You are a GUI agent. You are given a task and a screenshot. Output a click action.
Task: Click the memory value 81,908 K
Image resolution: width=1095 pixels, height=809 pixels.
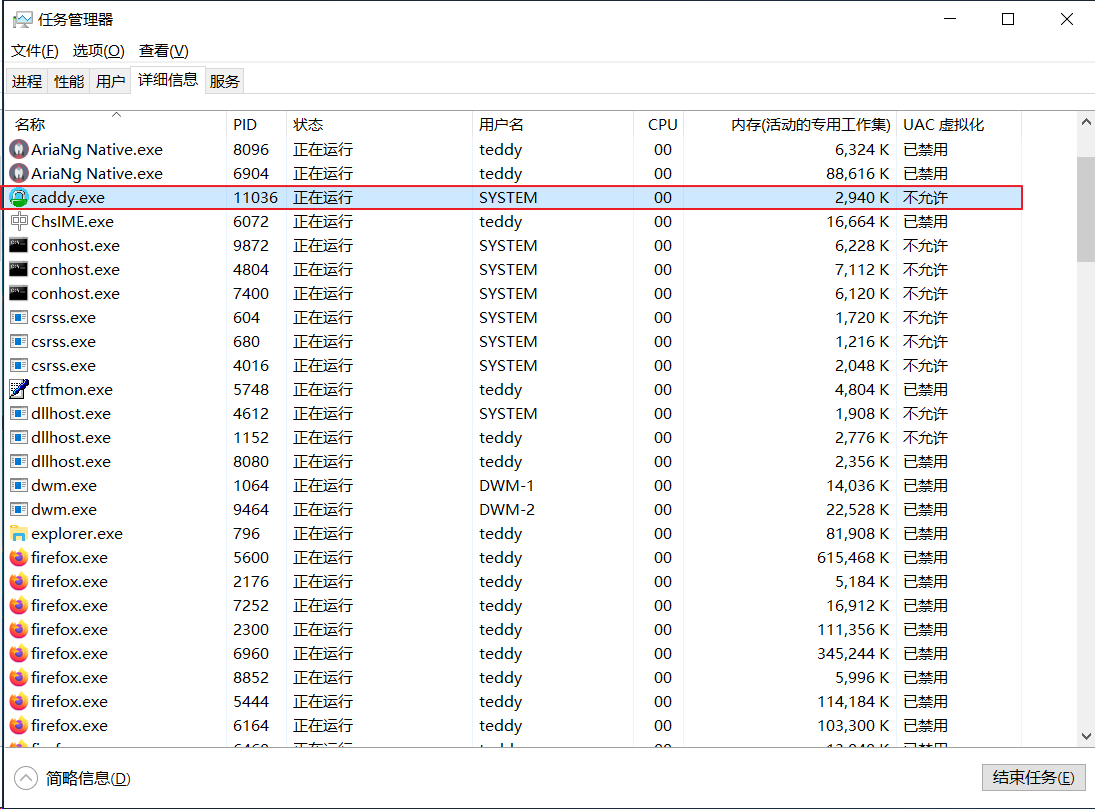coord(858,534)
